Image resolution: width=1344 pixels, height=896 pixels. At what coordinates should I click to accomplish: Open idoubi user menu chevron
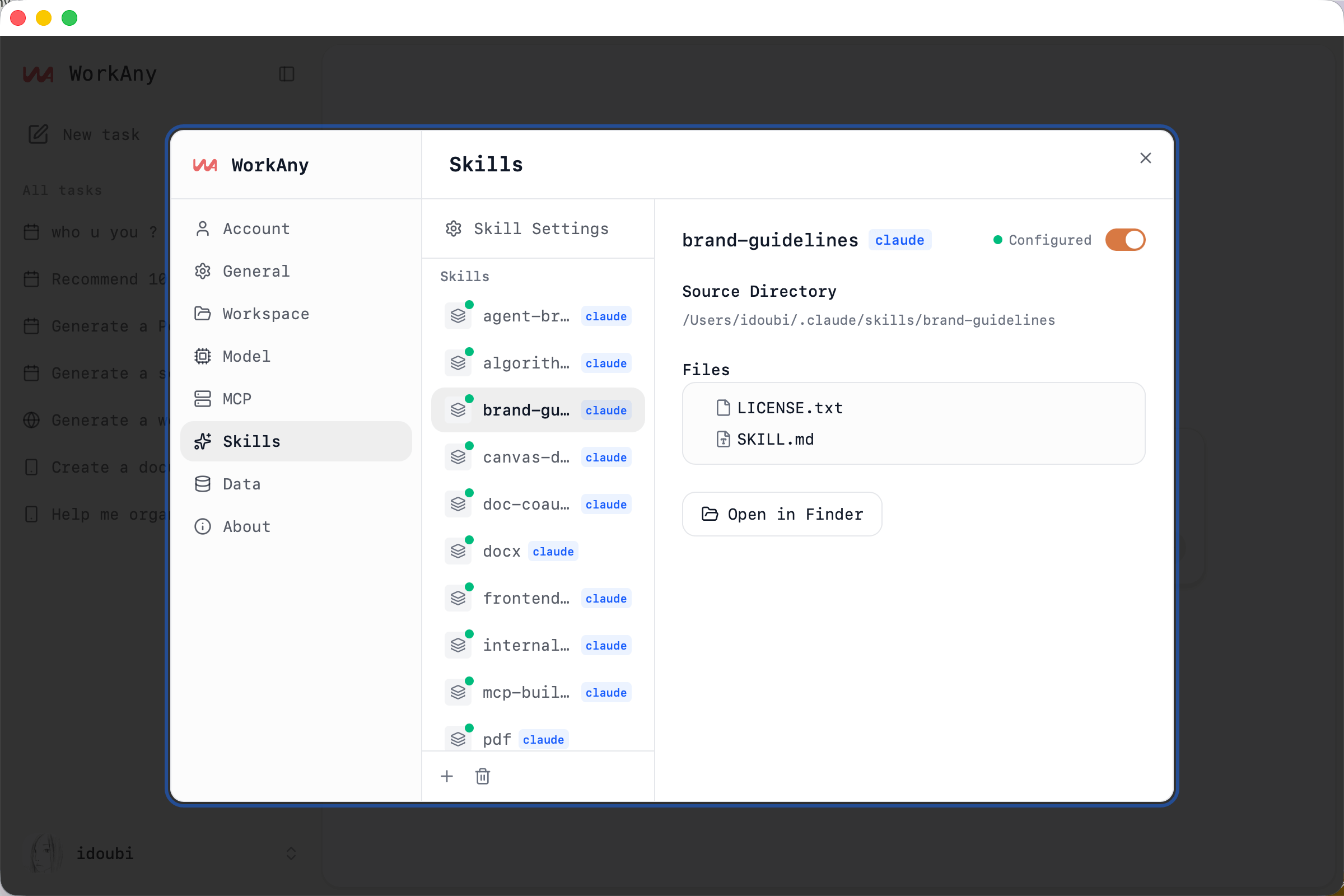[x=291, y=853]
